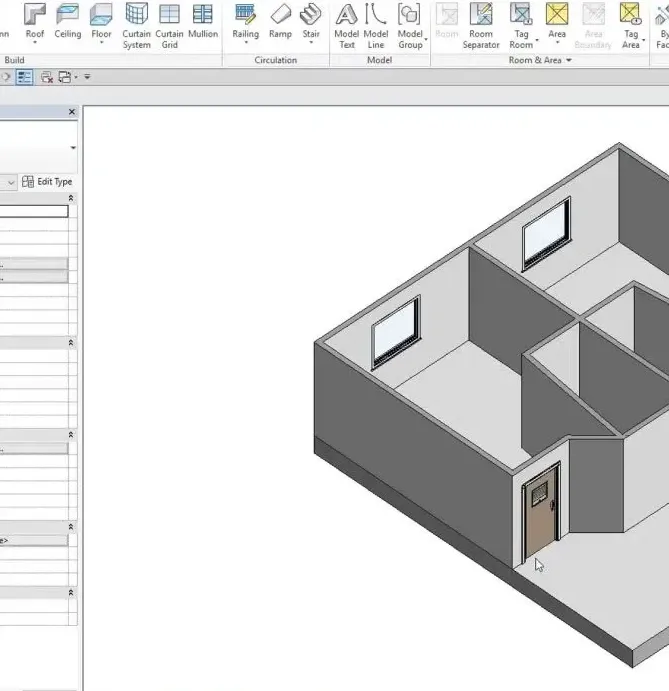Click the Room Separator tool
Screen dimensions: 669x691
481,21
